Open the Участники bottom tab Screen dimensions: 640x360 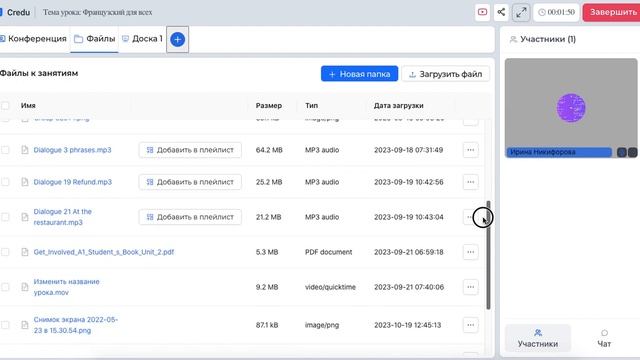point(538,338)
